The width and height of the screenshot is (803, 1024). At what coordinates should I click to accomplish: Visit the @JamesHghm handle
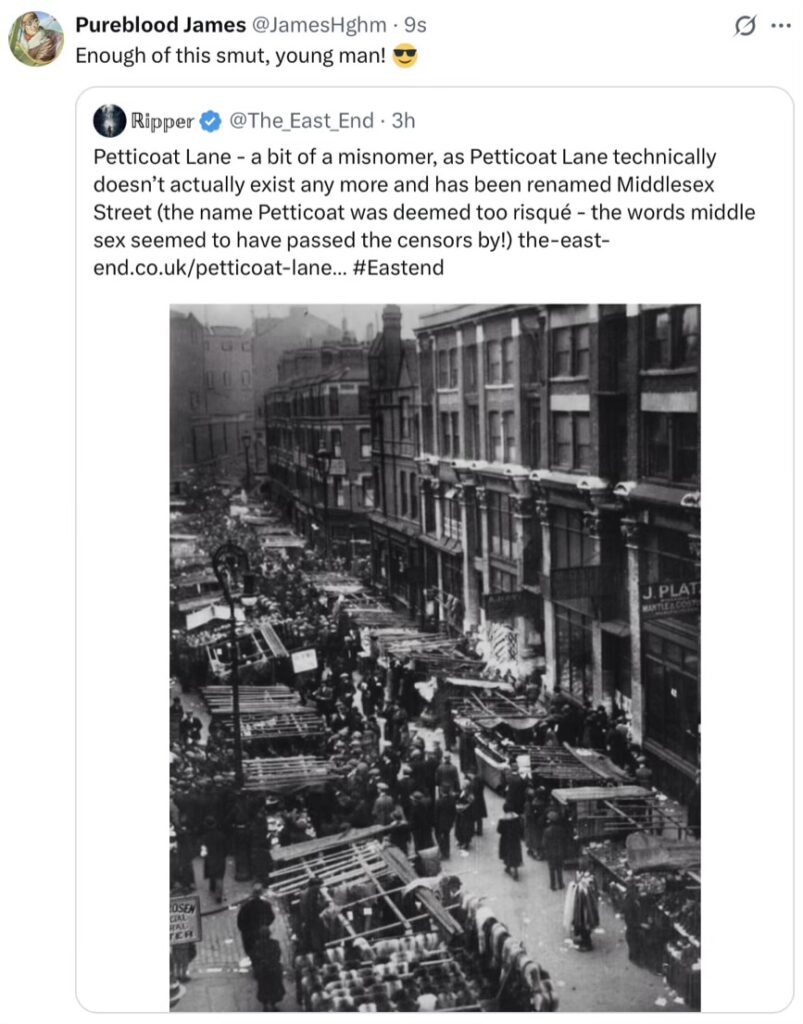pos(319,25)
